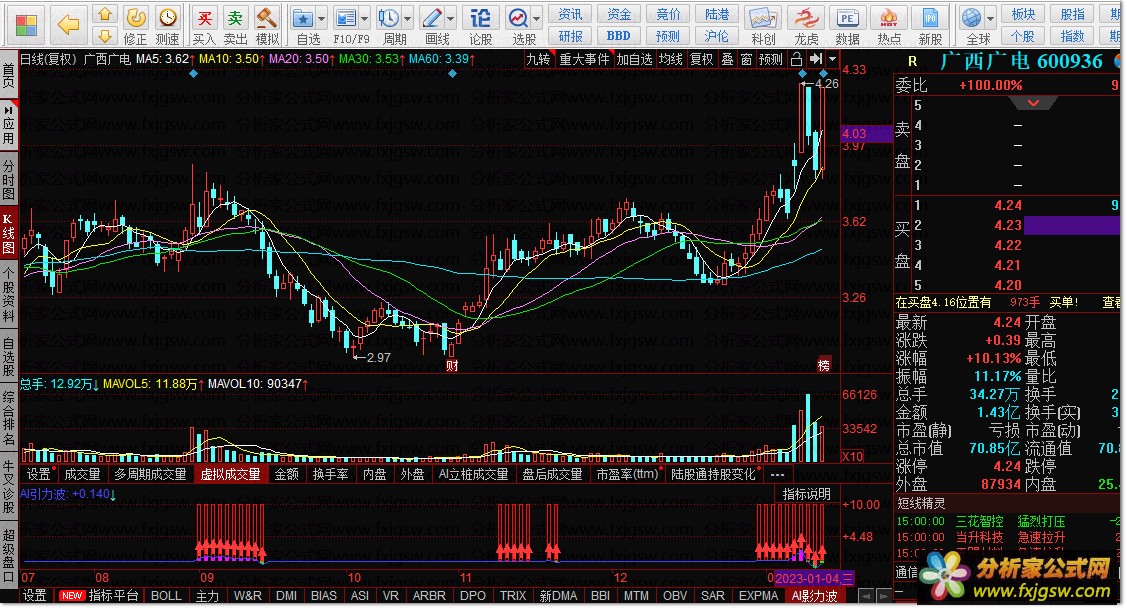This screenshot has width=1127, height=608.
Task: Open the 自选 favorites folder icon
Action: click(303, 18)
